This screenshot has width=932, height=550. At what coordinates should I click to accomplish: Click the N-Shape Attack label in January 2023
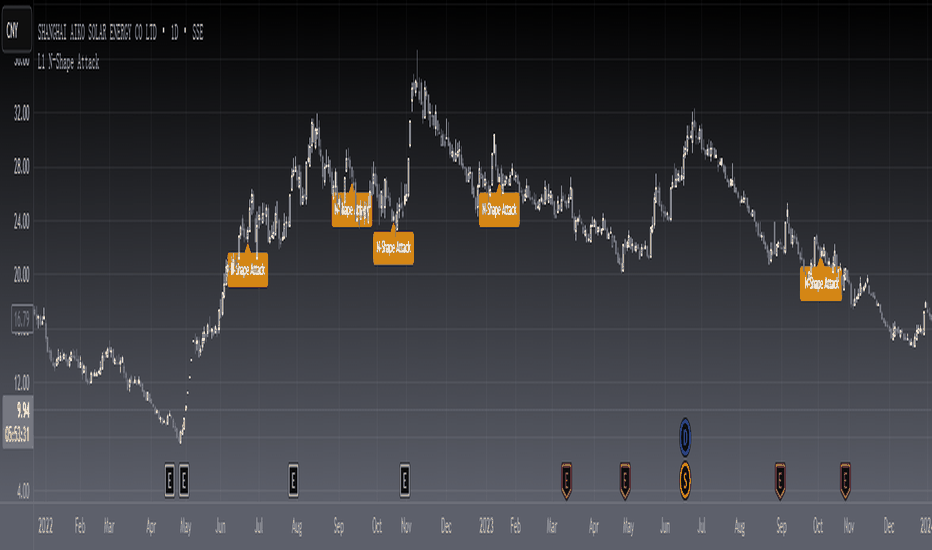(499, 209)
